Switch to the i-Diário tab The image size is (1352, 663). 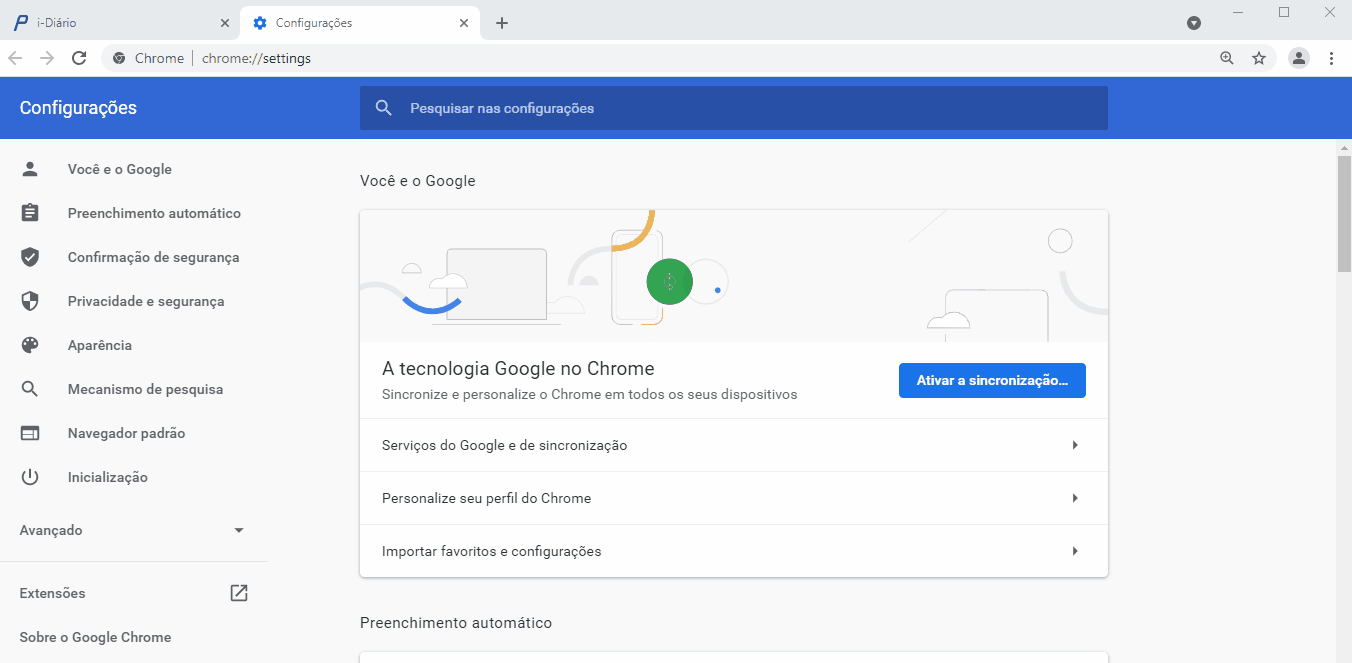coord(120,23)
